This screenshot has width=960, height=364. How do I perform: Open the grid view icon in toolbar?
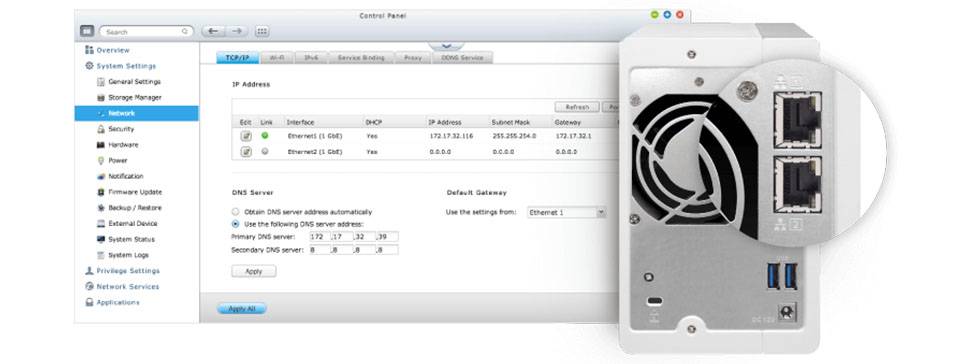click(x=261, y=31)
